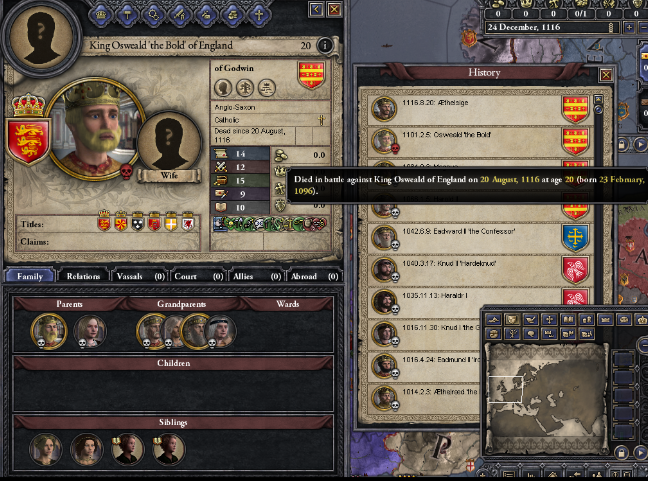648x481 pixels.
Task: Open the of Godwin dynasty coat of arms
Action: pyautogui.click(x=311, y=75)
